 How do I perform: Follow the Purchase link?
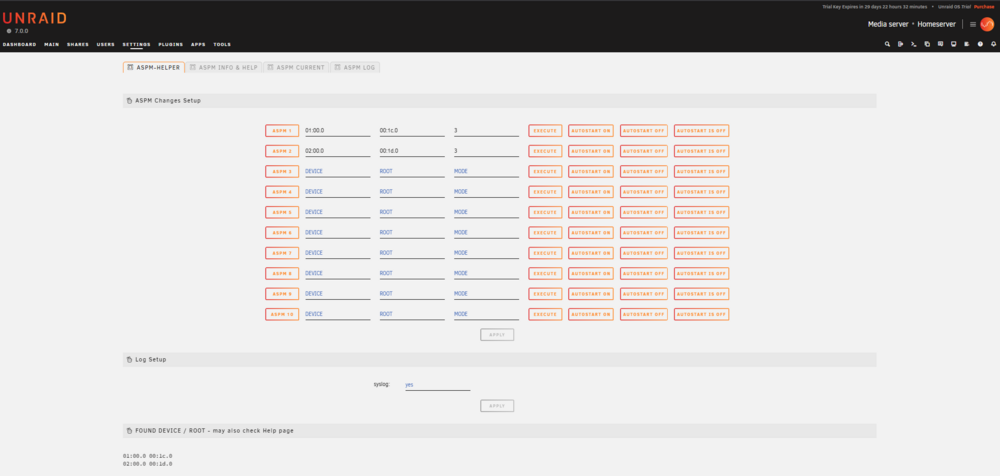(x=983, y=6)
